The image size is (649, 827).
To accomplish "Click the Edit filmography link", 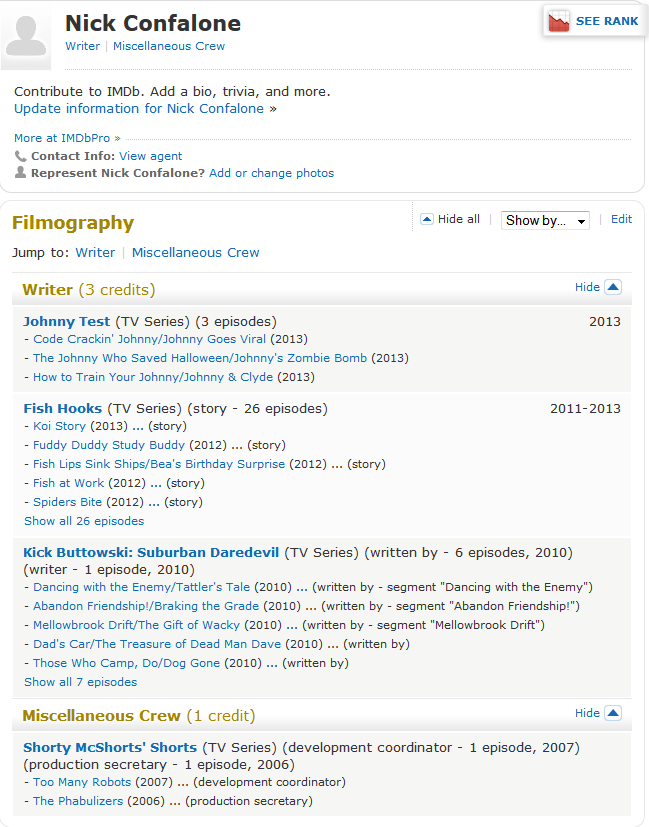I will pyautogui.click(x=621, y=219).
